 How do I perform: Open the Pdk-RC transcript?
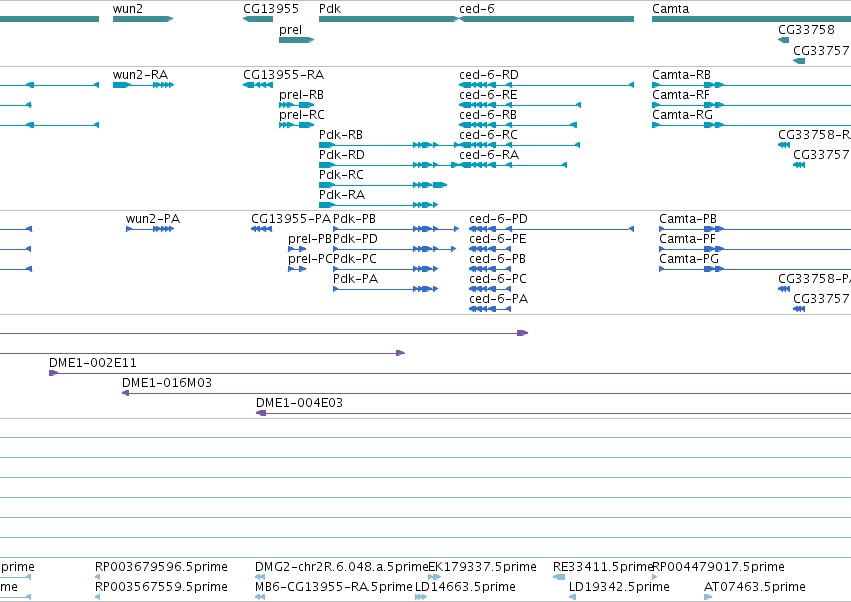341,175
